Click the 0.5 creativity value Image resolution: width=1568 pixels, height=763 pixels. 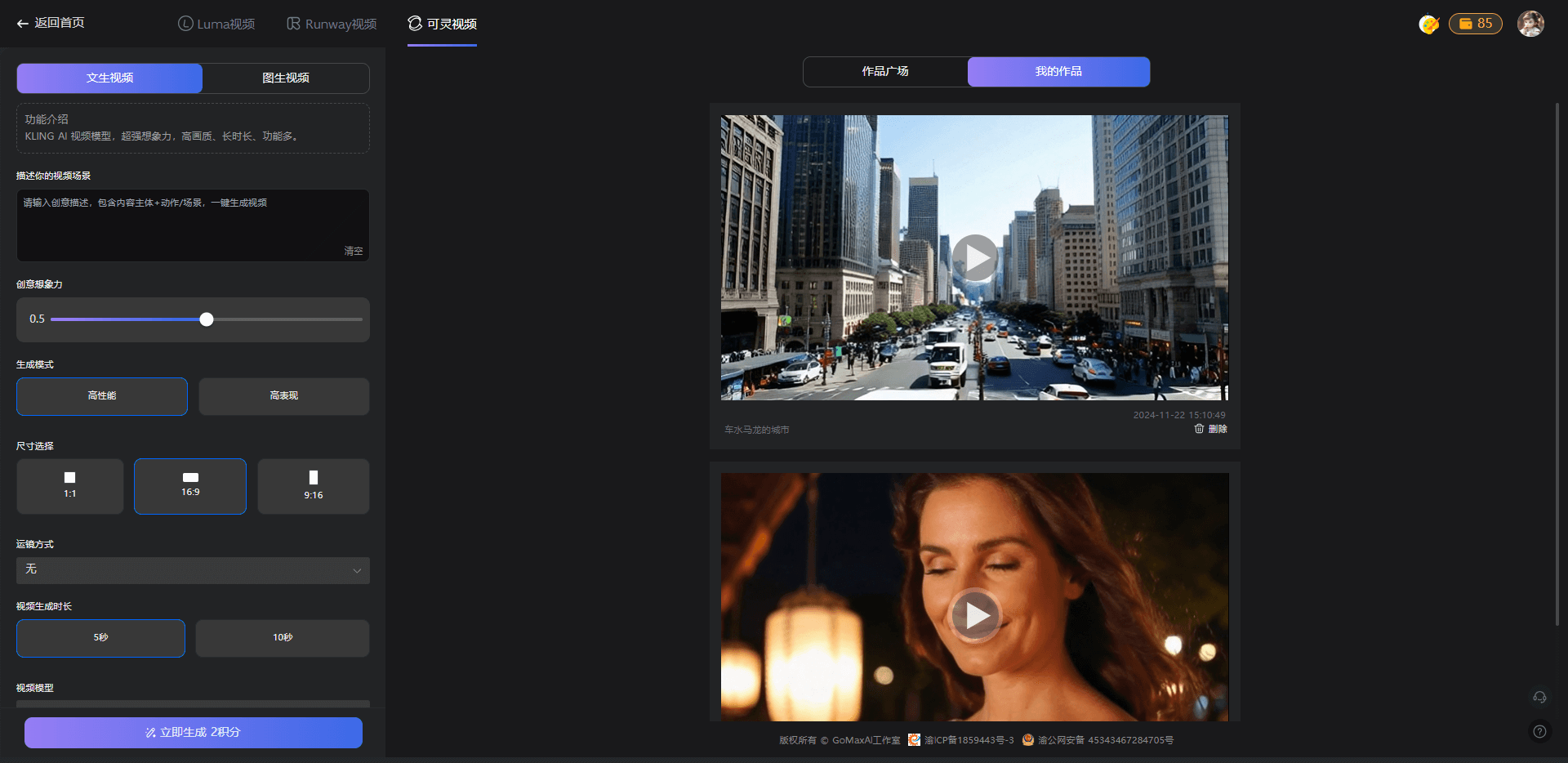(37, 319)
